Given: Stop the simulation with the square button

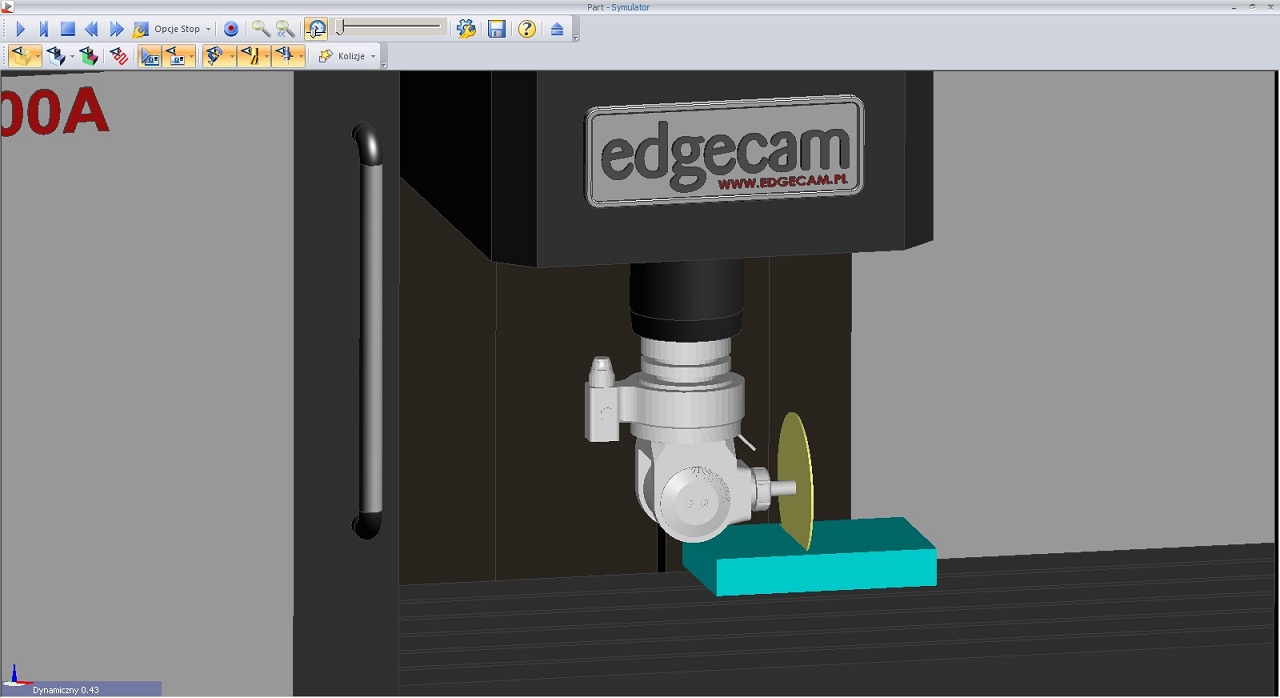Looking at the screenshot, I should [x=68, y=29].
